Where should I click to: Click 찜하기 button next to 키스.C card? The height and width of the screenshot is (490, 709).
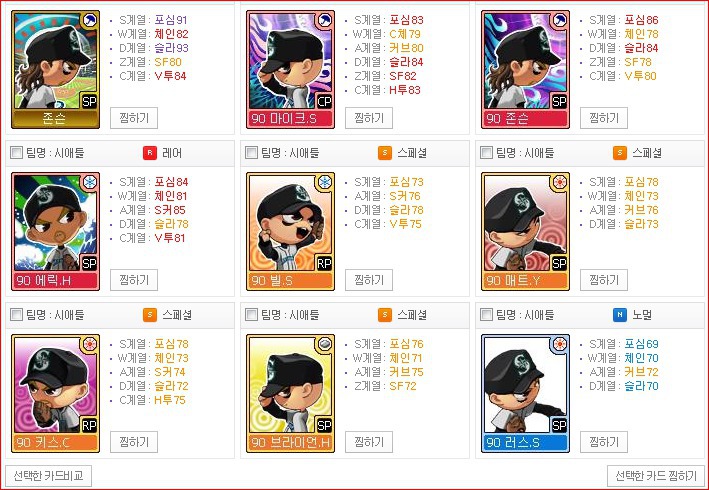134,442
